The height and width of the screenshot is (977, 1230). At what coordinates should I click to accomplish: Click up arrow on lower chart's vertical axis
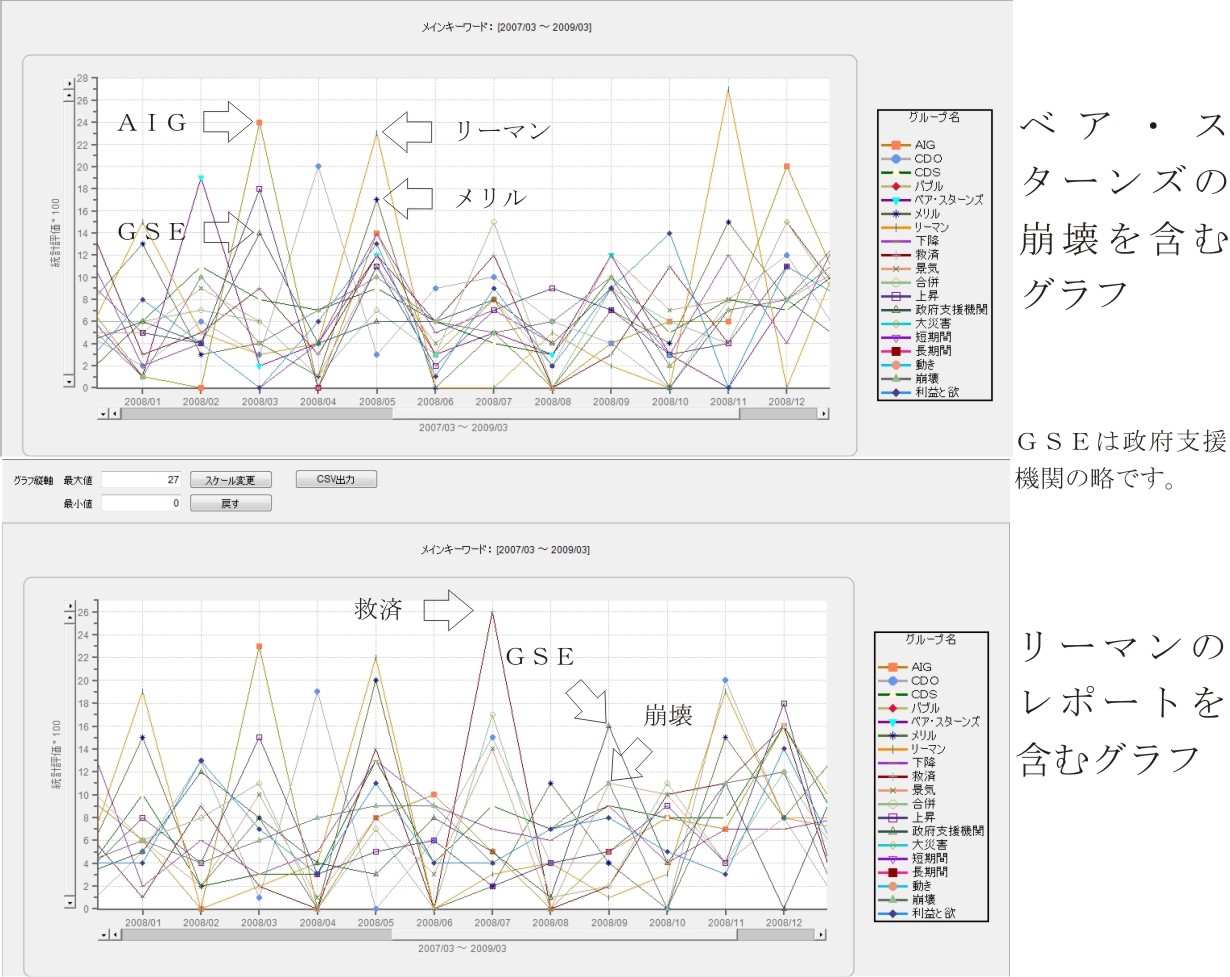point(69,617)
